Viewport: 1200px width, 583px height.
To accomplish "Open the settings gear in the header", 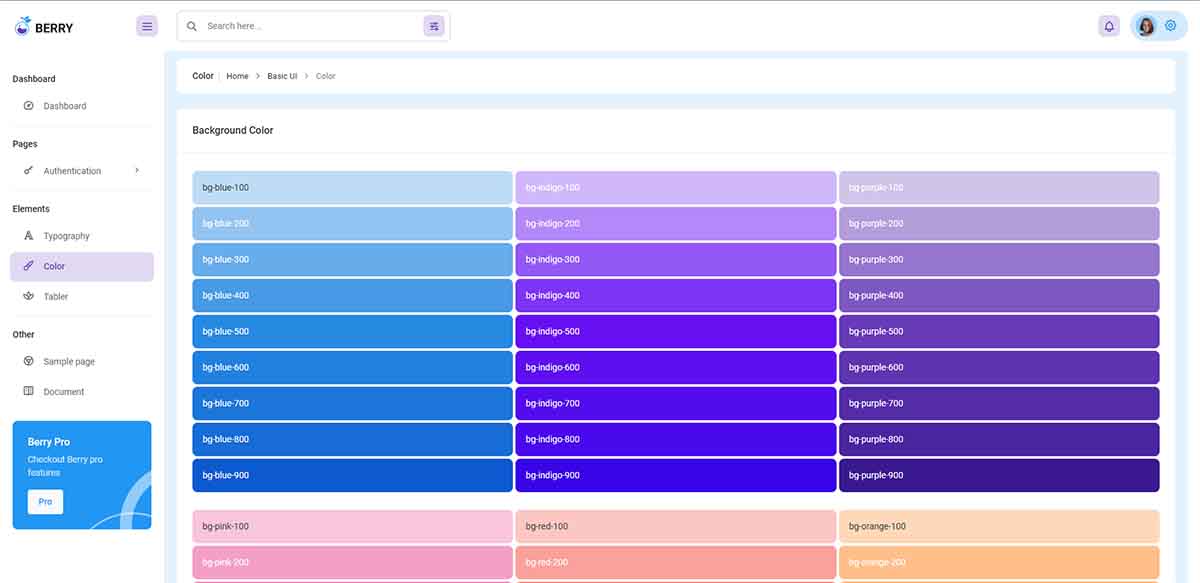I will pos(1170,25).
